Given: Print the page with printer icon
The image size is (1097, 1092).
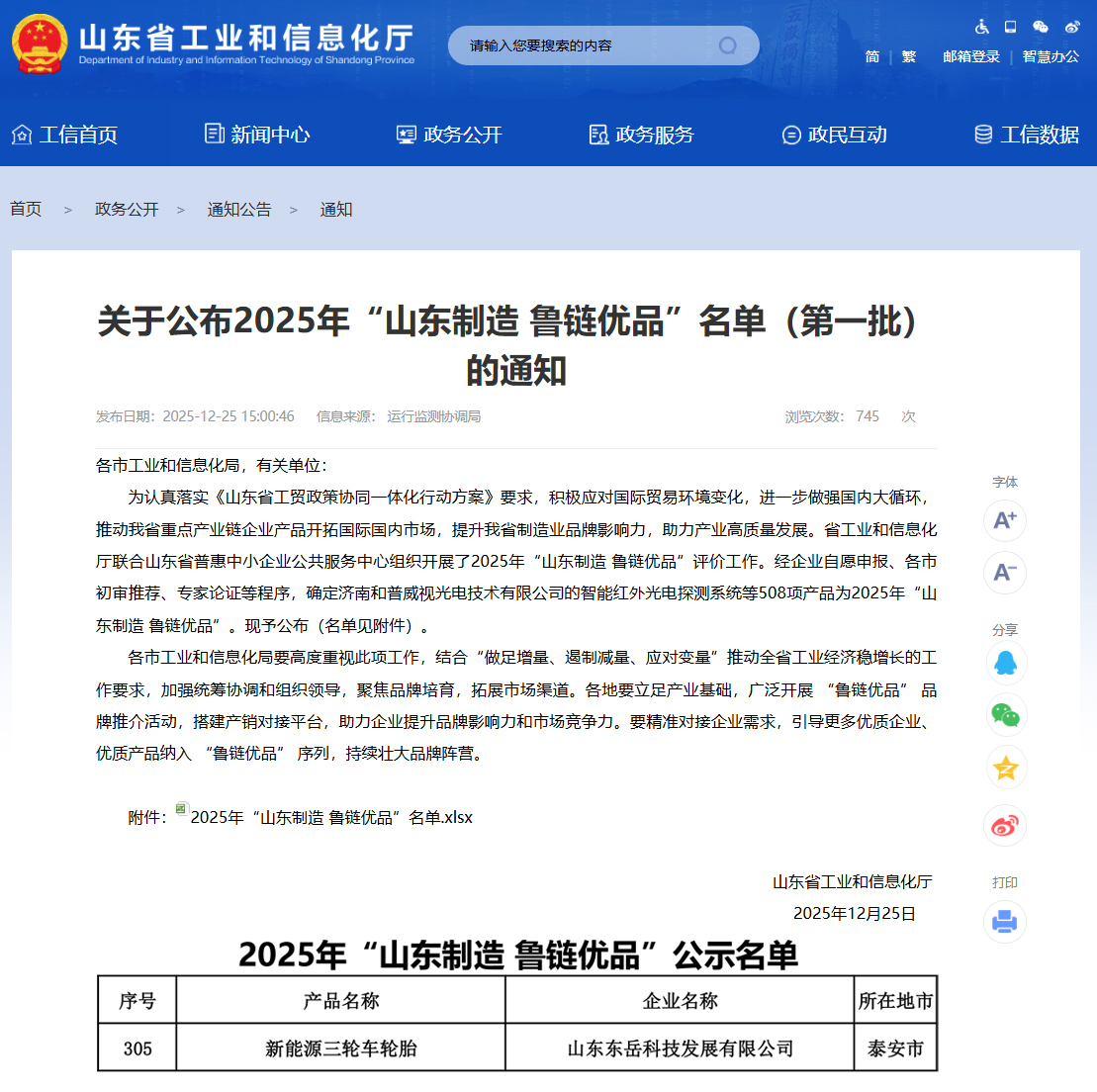Looking at the screenshot, I should 1005,922.
